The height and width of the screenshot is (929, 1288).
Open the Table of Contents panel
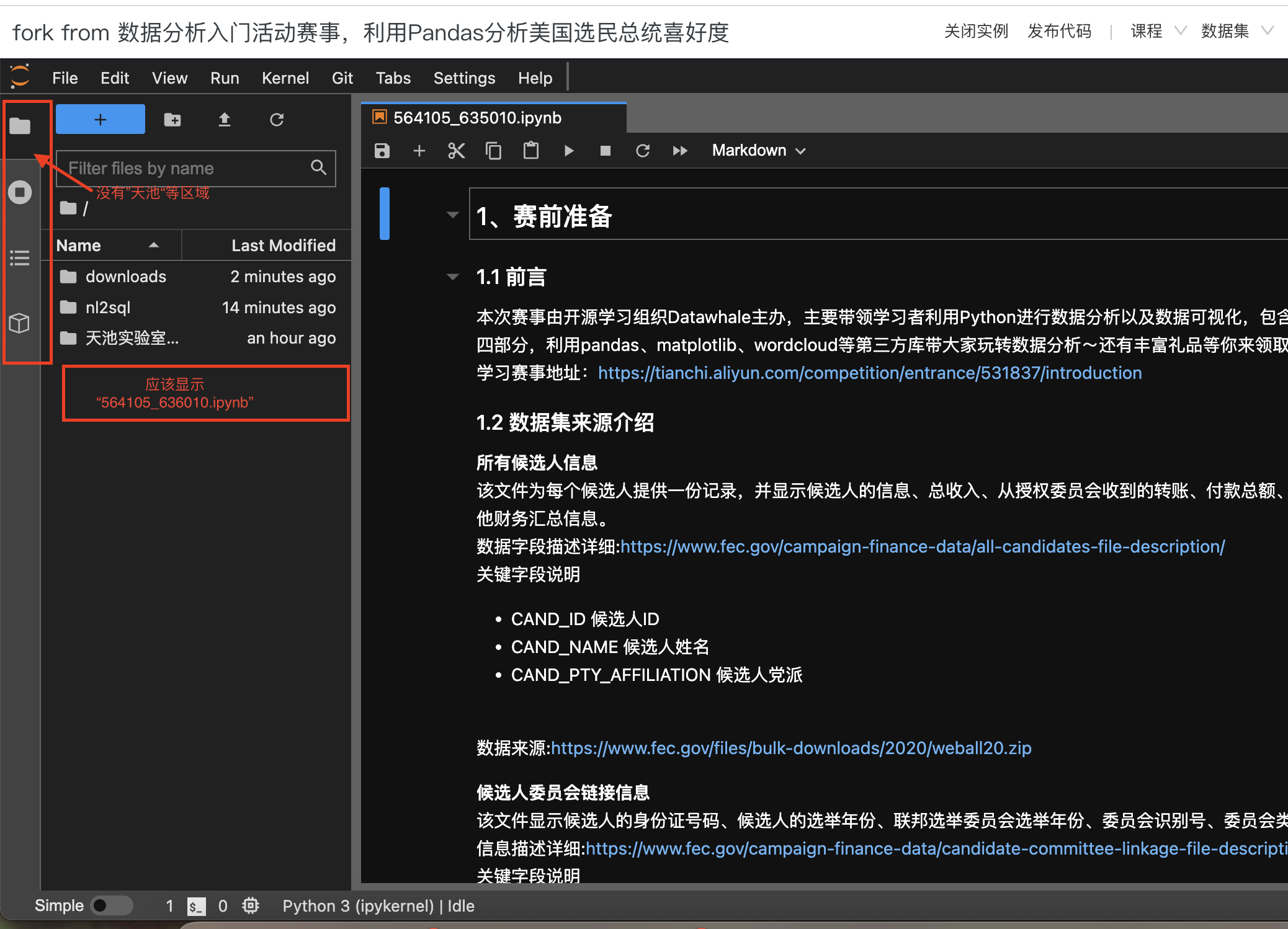20,257
